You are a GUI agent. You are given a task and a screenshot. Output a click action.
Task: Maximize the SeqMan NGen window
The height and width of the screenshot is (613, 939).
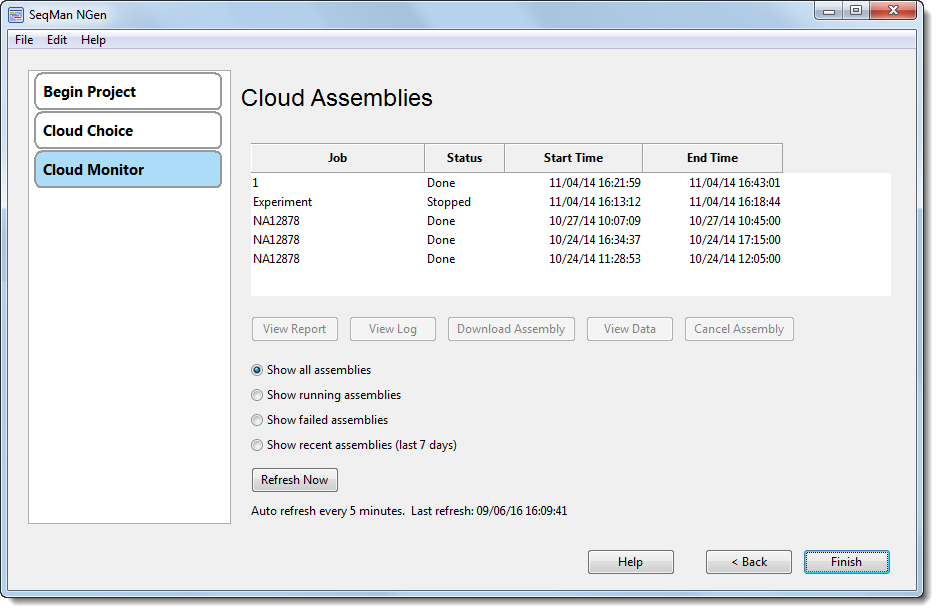856,11
